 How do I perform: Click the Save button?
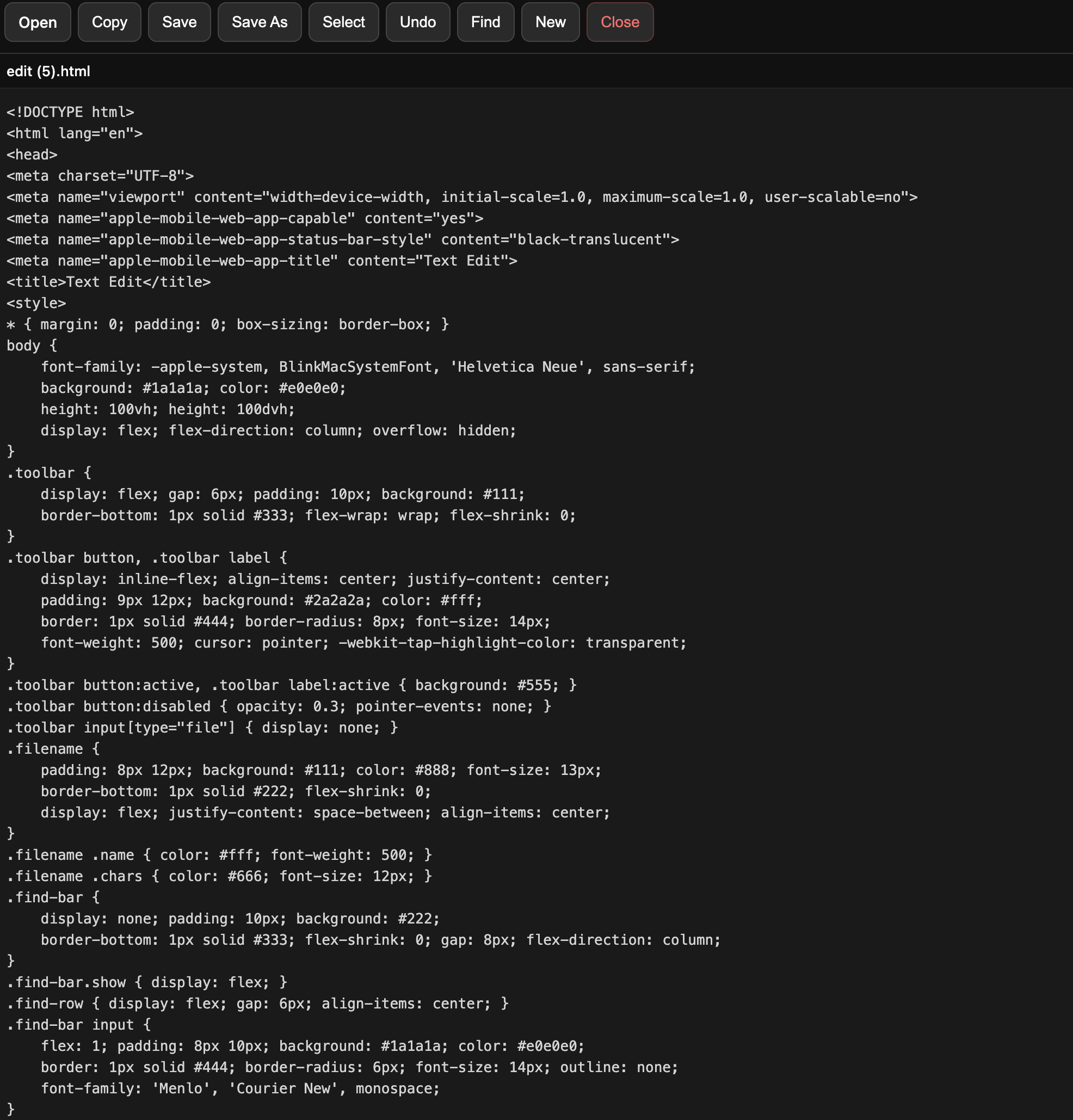[179, 22]
